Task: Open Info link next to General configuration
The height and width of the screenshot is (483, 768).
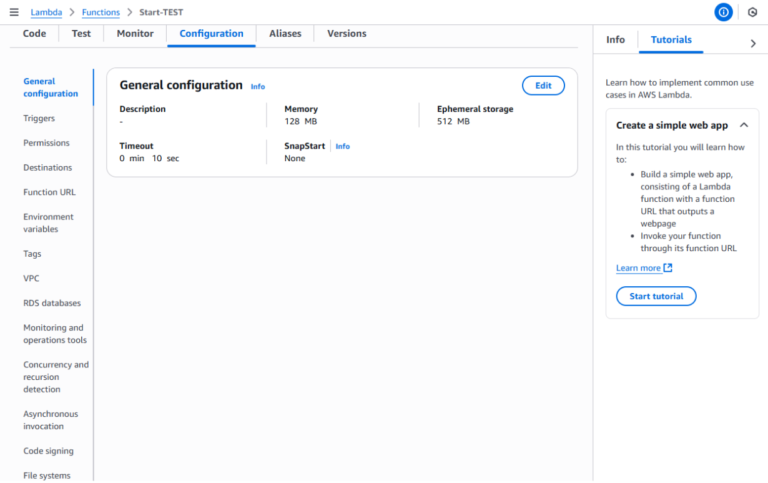Action: tap(258, 87)
